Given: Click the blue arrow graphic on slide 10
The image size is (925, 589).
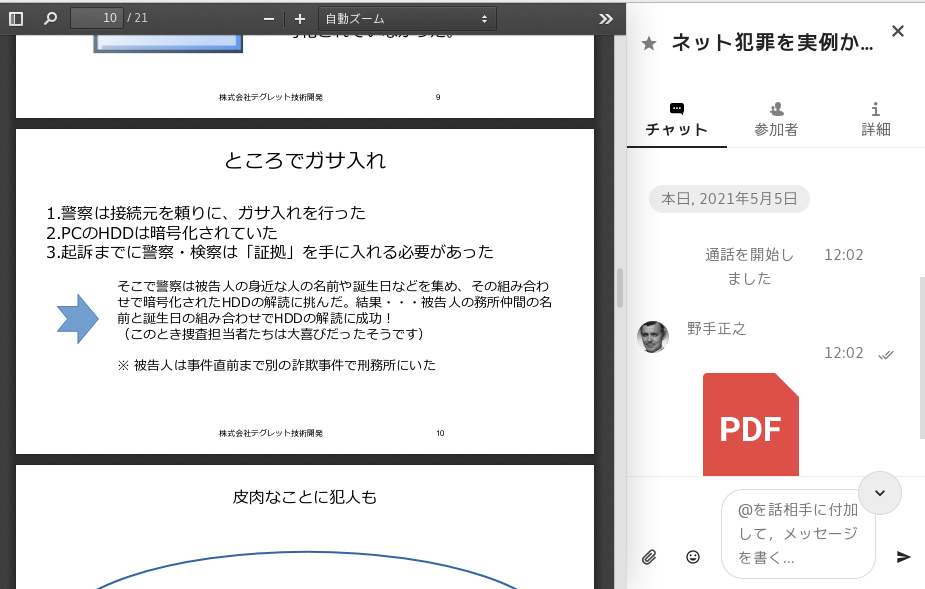Looking at the screenshot, I should point(78,319).
